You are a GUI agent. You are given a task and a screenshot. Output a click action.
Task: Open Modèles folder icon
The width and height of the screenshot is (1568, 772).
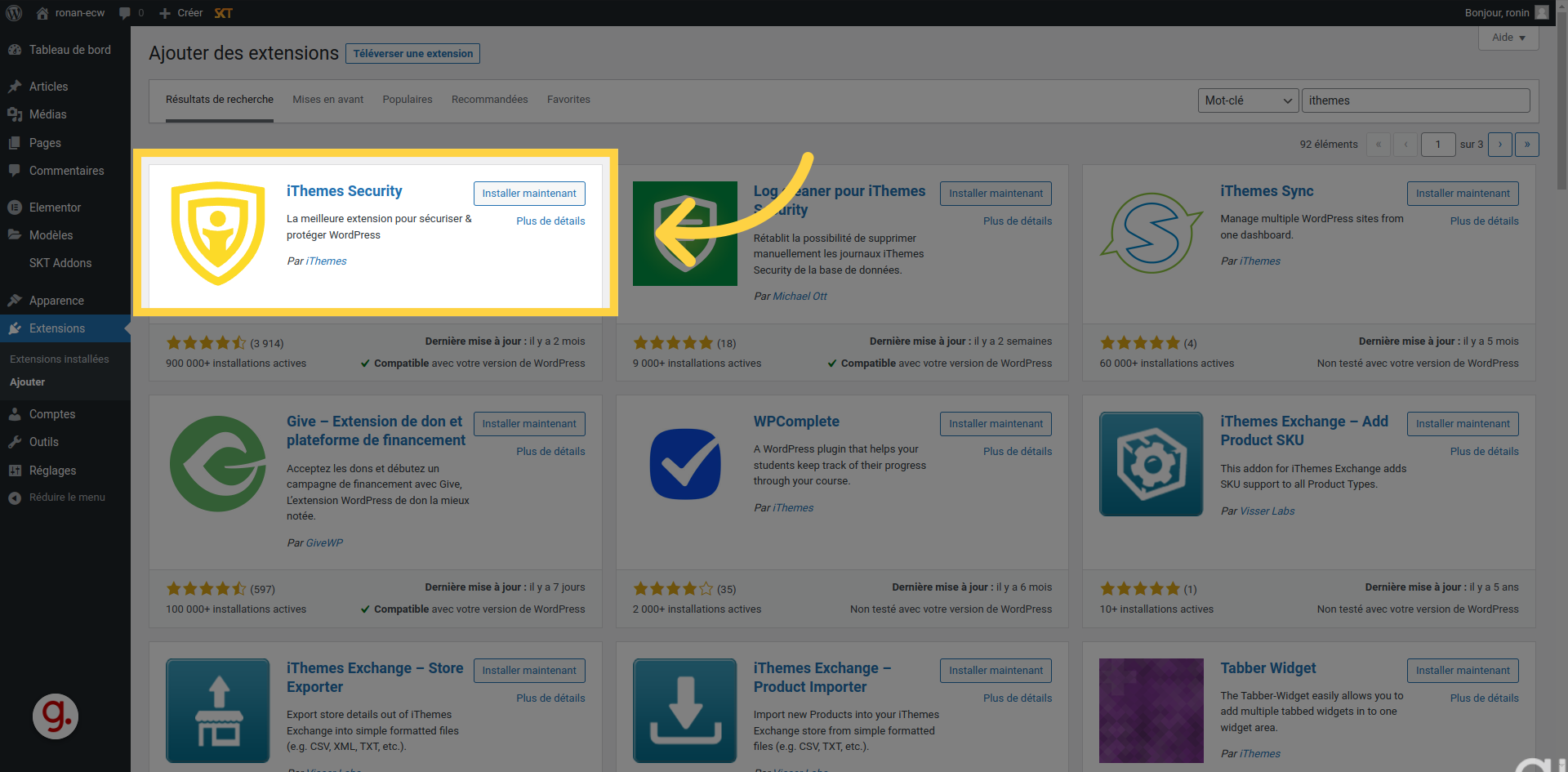[x=15, y=235]
